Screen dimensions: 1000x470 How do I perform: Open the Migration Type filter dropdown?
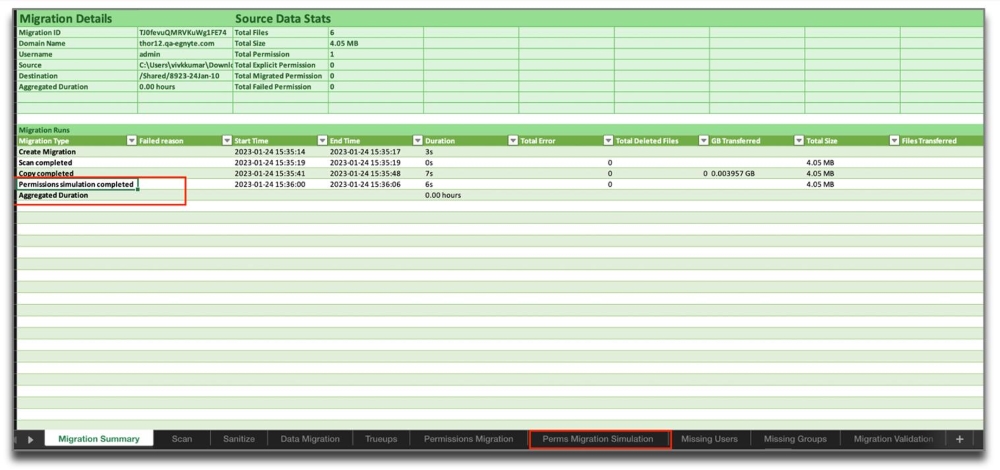point(132,140)
